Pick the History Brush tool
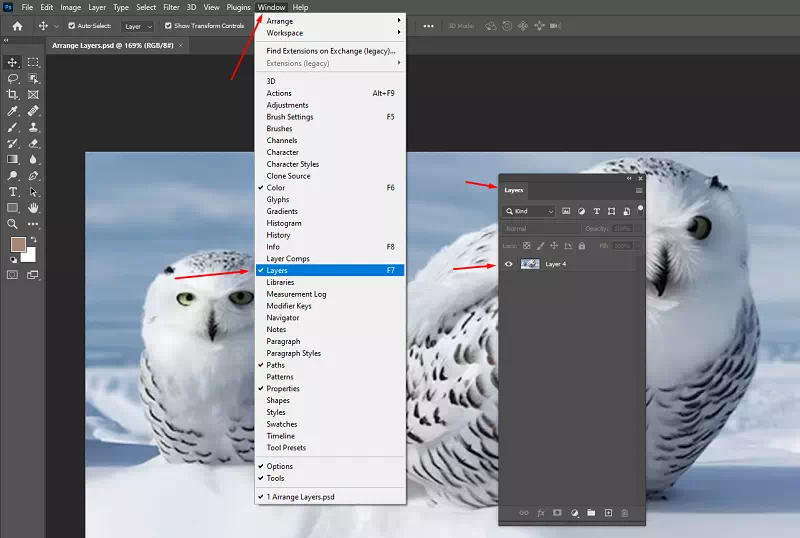 (x=13, y=143)
